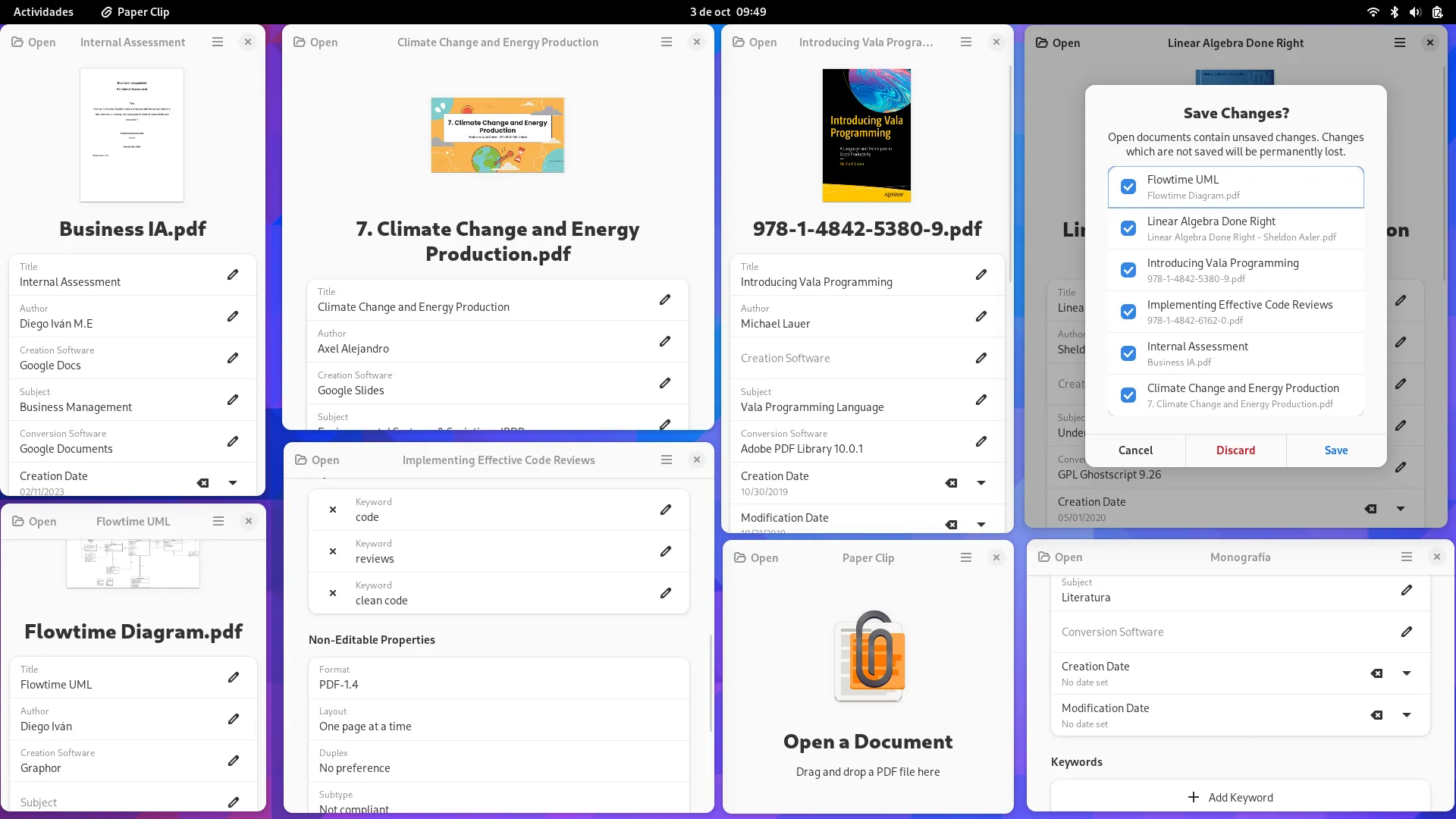Edit the 'clean code' keyword entry
The image size is (1456, 819).
[665, 593]
